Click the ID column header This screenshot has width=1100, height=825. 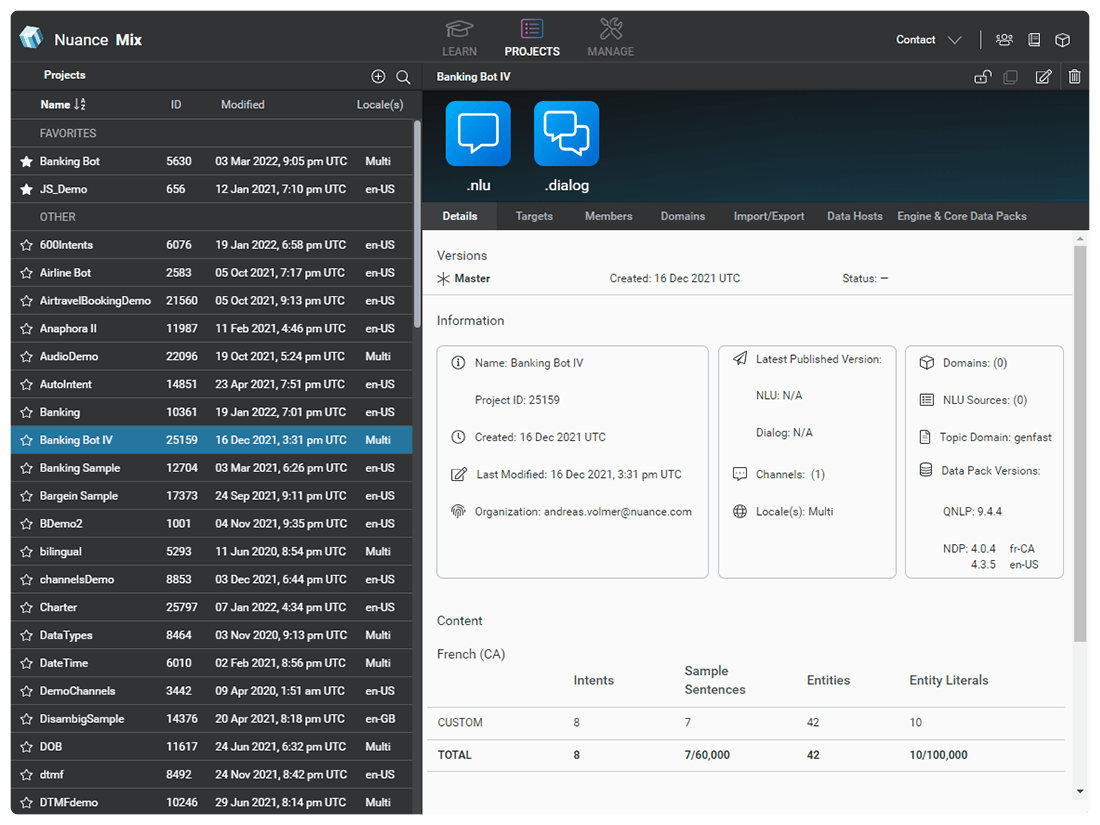175,105
